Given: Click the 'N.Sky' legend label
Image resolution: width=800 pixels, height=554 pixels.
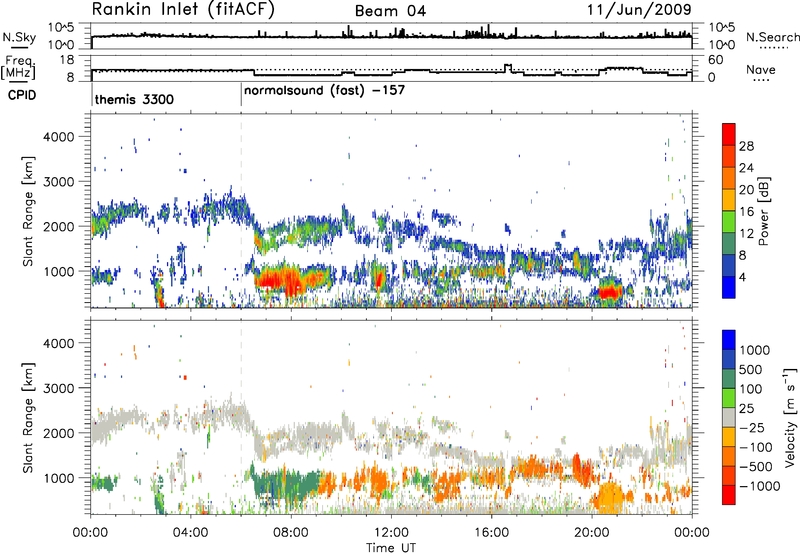Looking at the screenshot, I should (19, 37).
